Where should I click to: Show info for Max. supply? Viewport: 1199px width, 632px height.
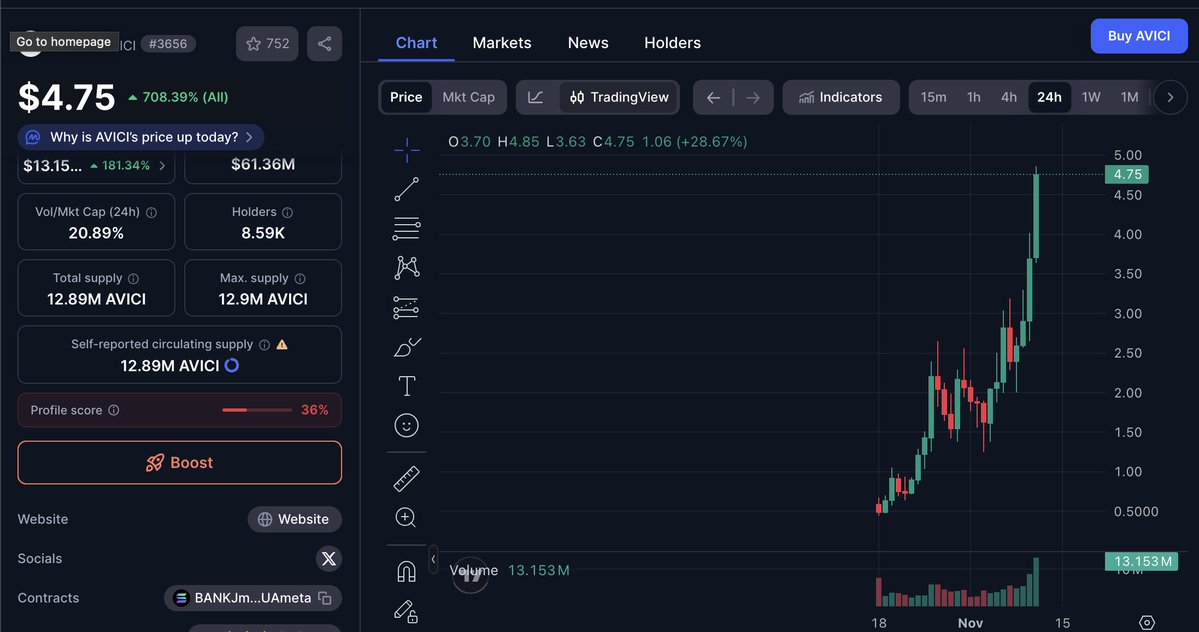pos(300,279)
